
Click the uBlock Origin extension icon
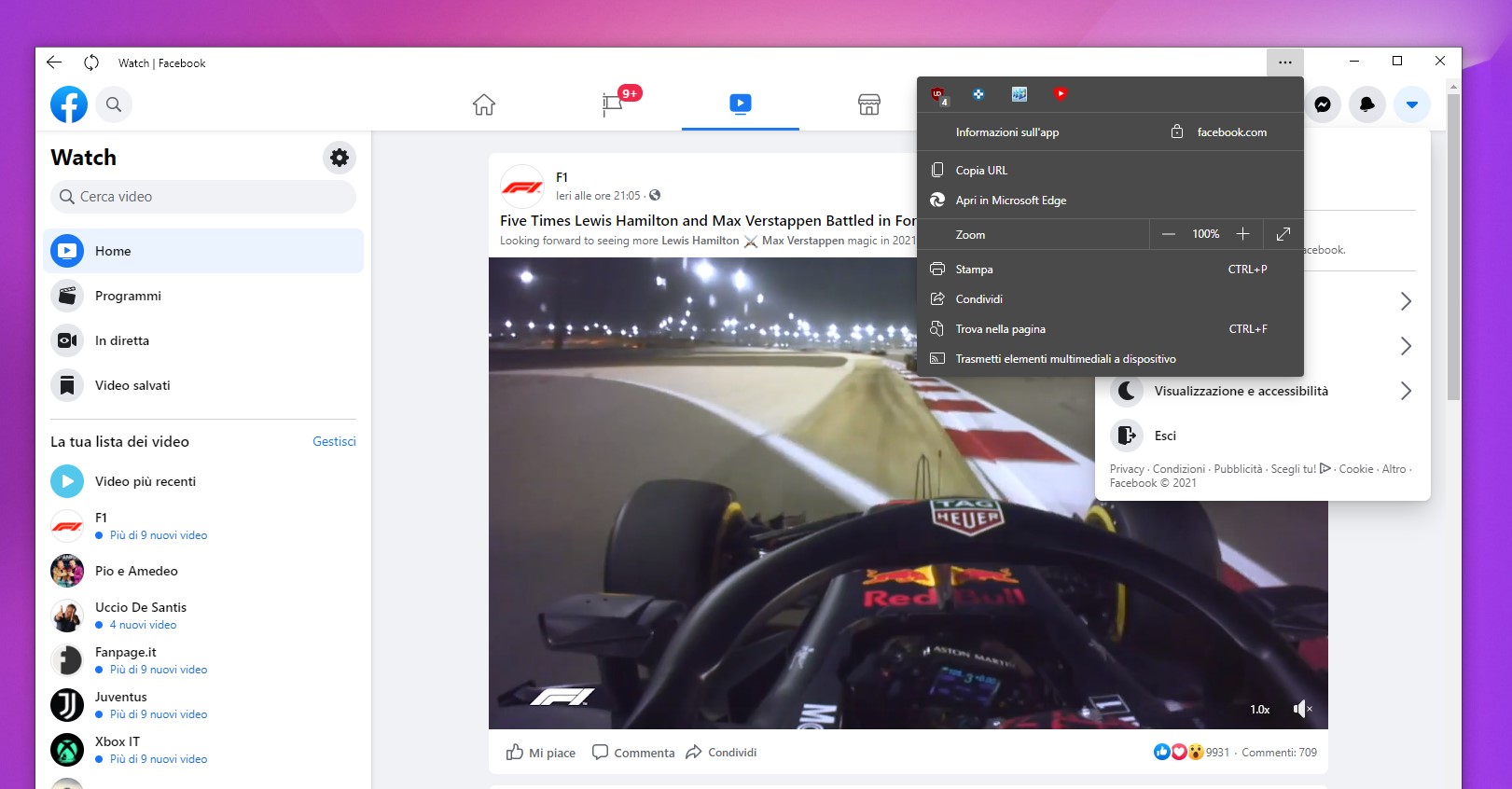938,94
